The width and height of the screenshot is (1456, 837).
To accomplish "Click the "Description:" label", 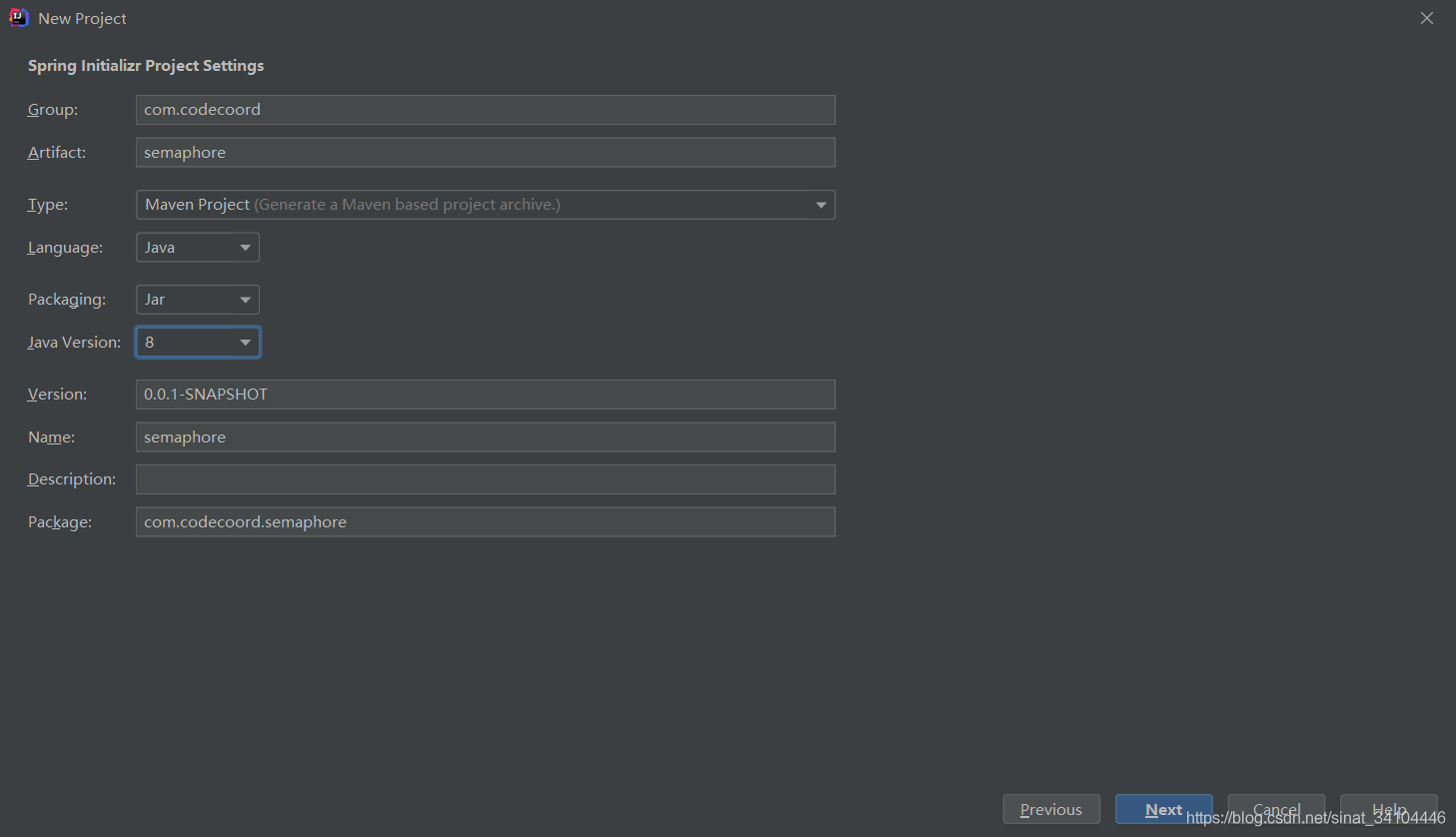I will 72,479.
